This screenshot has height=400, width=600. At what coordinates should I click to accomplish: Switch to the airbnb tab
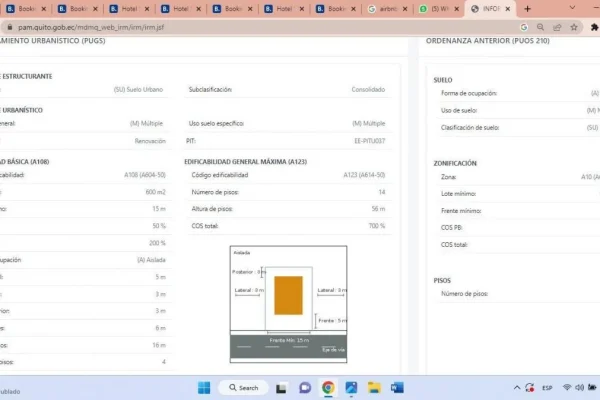click(384, 9)
